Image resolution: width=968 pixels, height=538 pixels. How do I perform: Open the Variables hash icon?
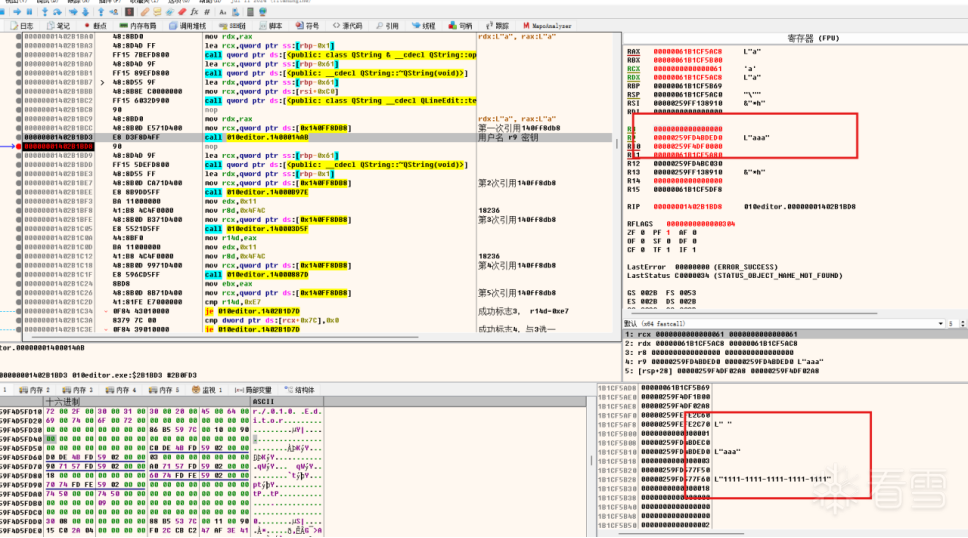coord(207,12)
